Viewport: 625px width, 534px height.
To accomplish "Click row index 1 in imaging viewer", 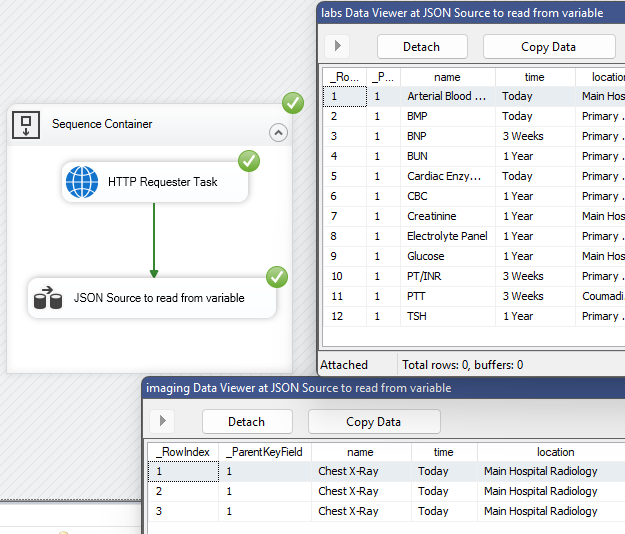I will 183,471.
